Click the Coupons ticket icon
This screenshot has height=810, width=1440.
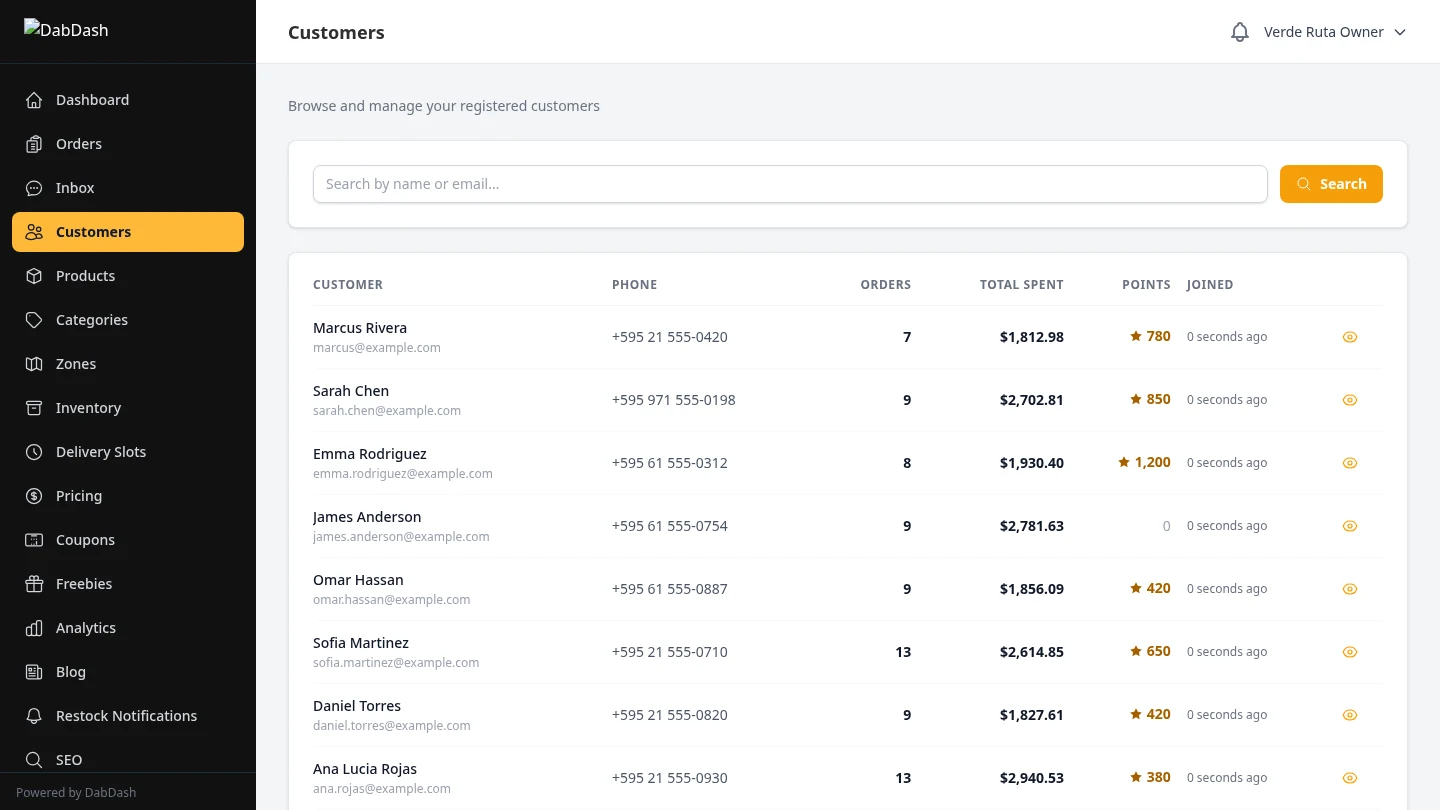(x=34, y=540)
